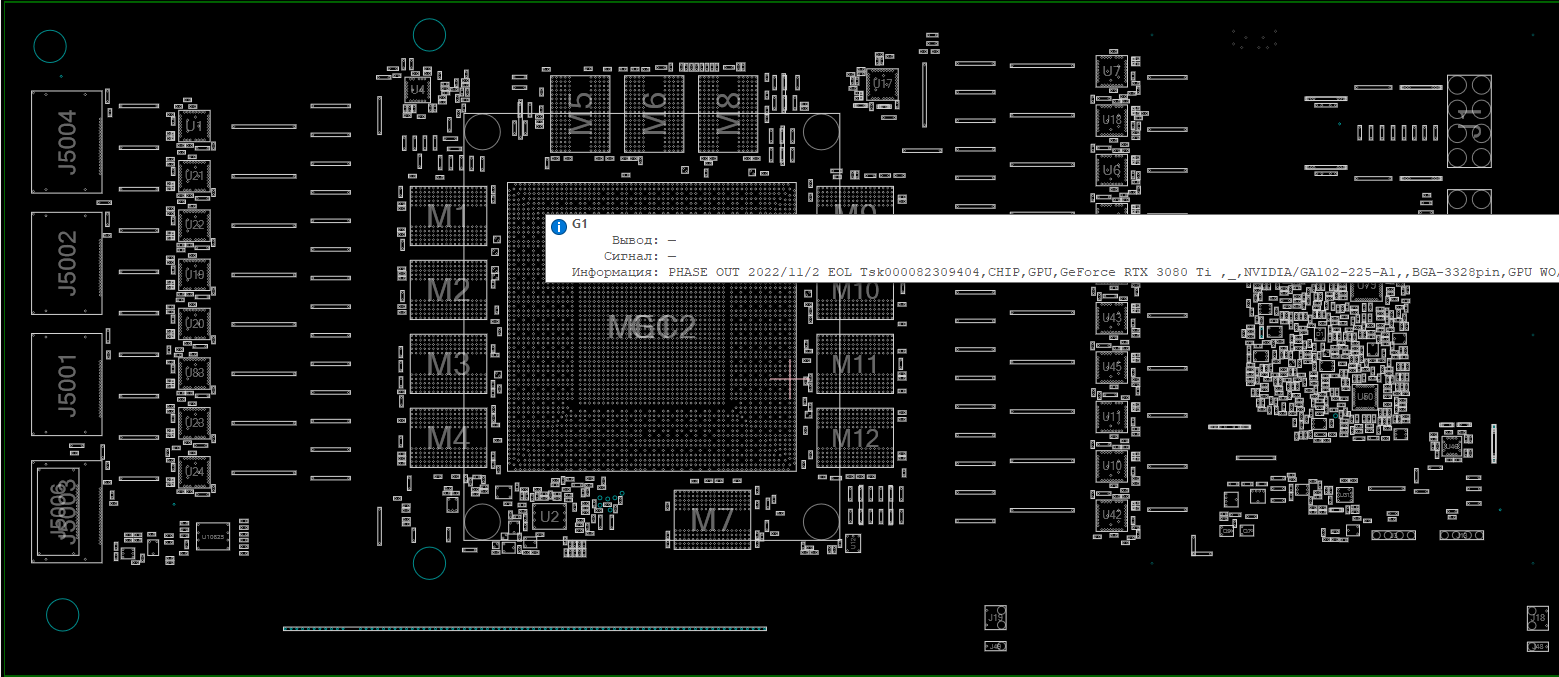
Task: Select memory chip M1
Action: click(448, 216)
